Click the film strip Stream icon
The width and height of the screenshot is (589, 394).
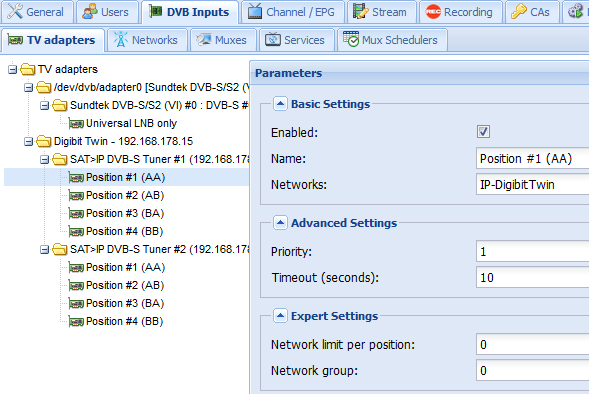tap(360, 12)
